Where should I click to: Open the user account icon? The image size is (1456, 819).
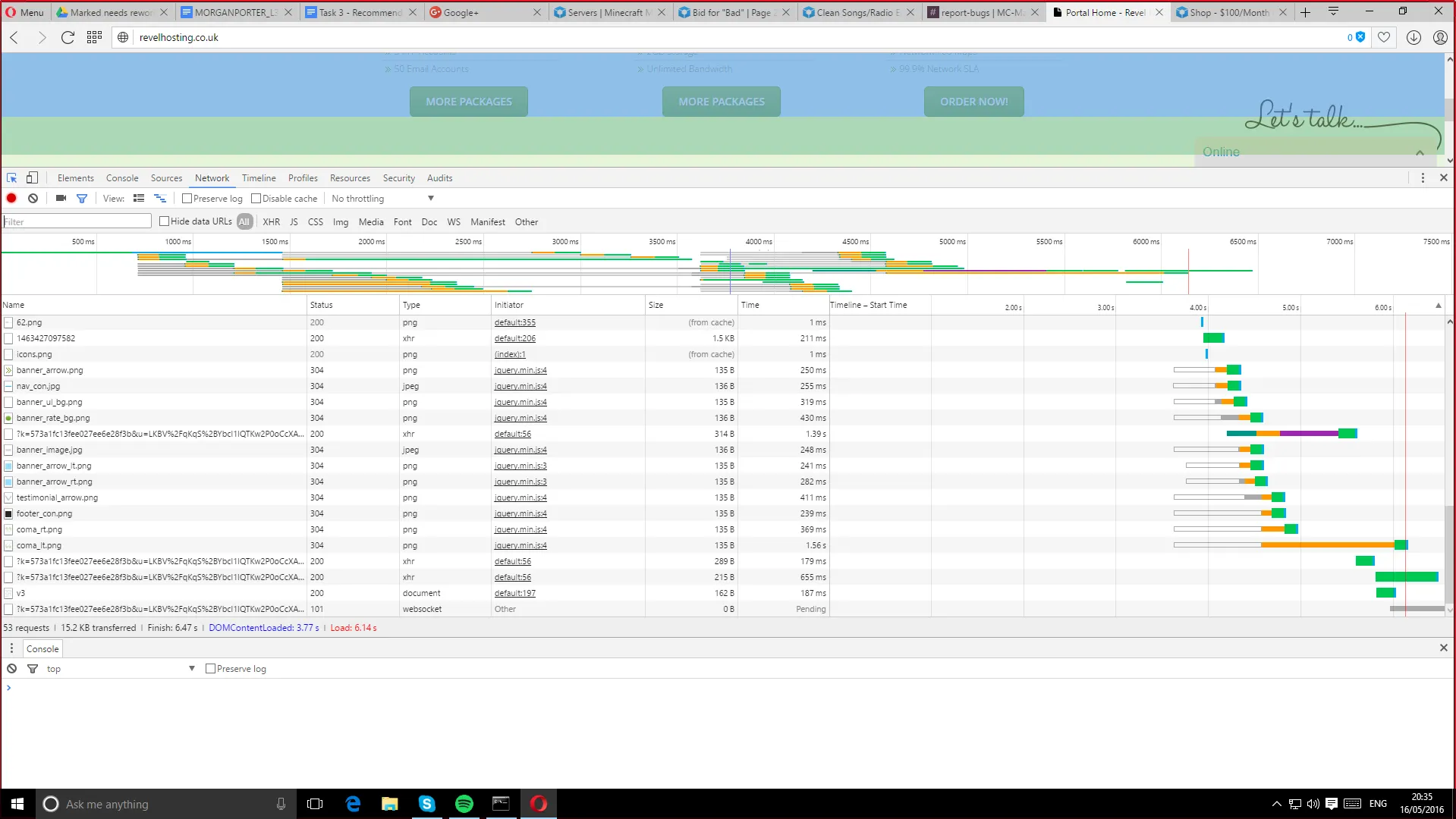pyautogui.click(x=1440, y=37)
